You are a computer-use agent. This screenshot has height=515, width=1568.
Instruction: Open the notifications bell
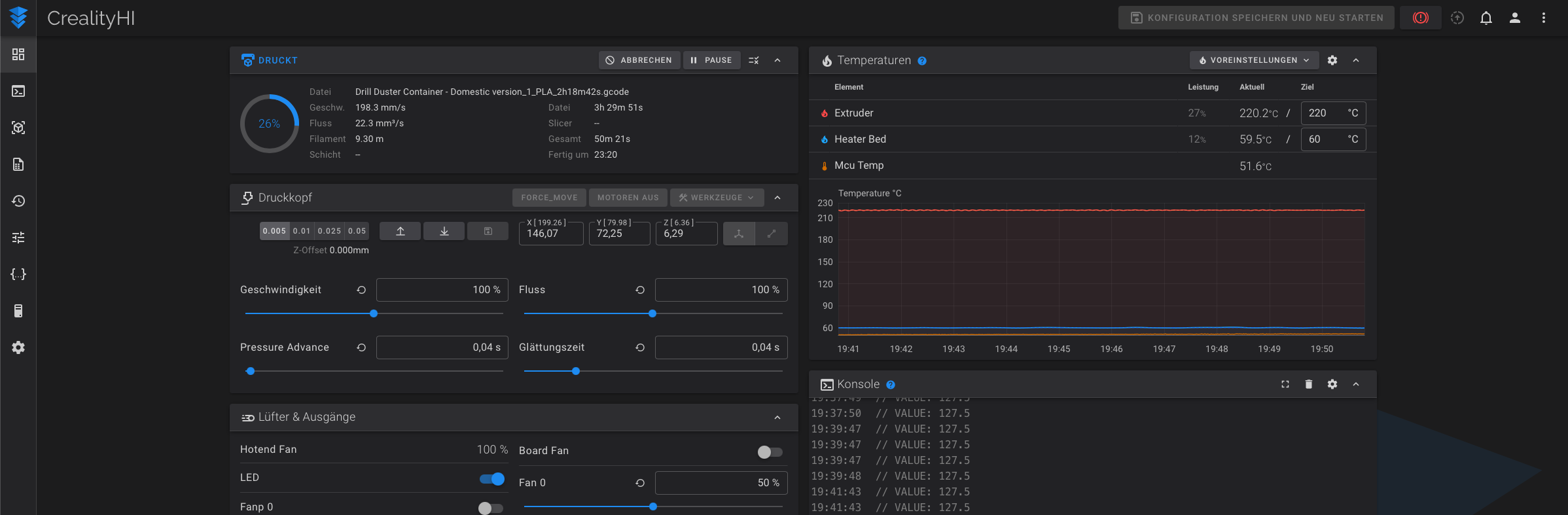pos(1486,18)
